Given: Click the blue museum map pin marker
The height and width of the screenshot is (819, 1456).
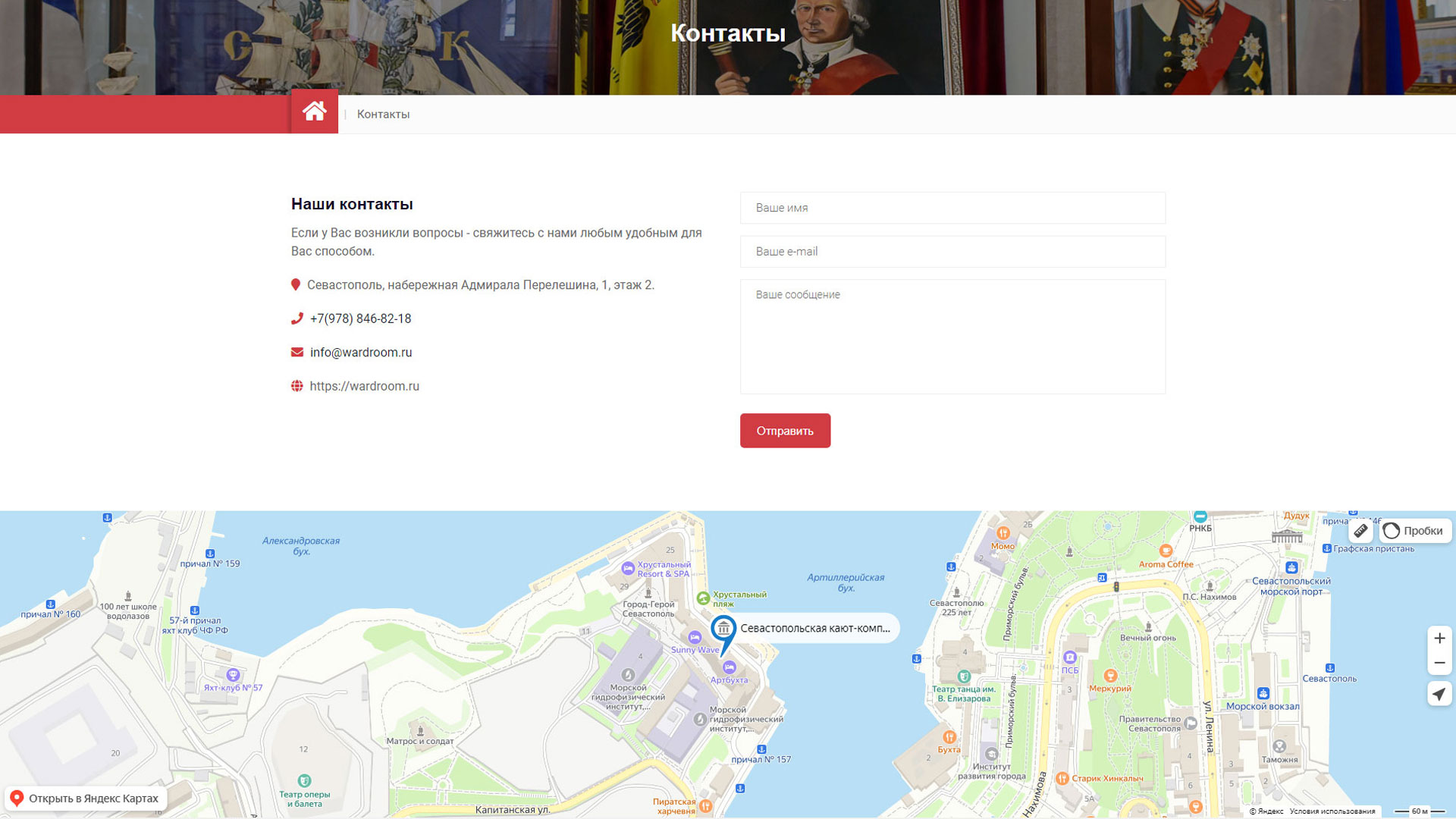Looking at the screenshot, I should coord(723,629).
